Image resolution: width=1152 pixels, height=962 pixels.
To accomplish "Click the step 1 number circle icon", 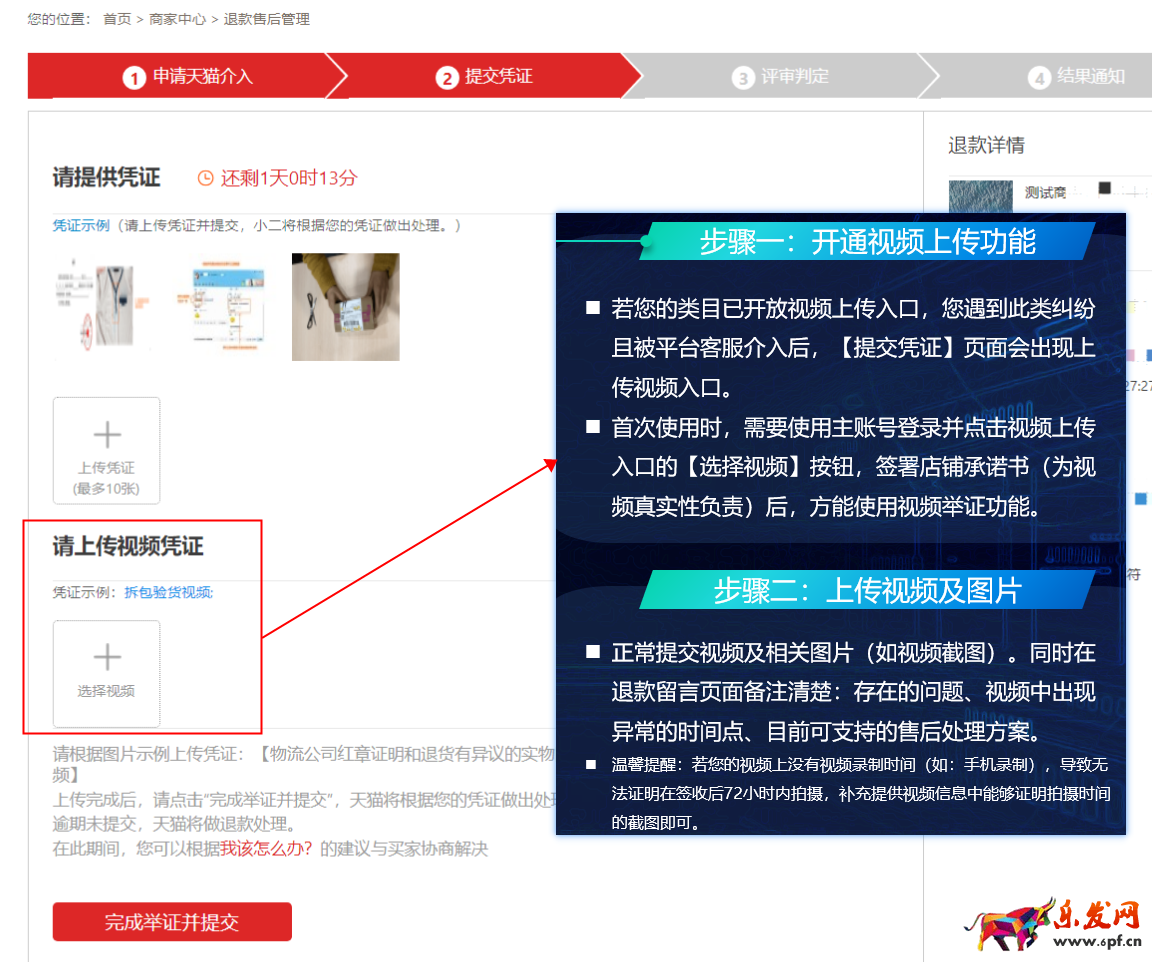I will click(134, 78).
